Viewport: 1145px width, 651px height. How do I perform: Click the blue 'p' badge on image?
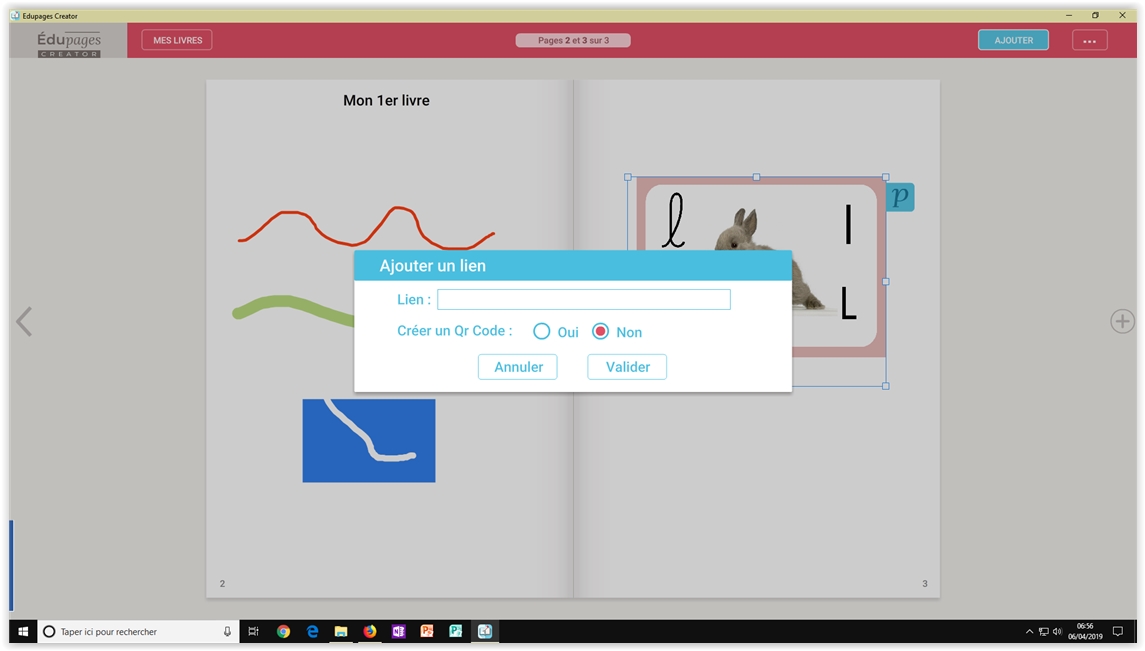pos(900,197)
